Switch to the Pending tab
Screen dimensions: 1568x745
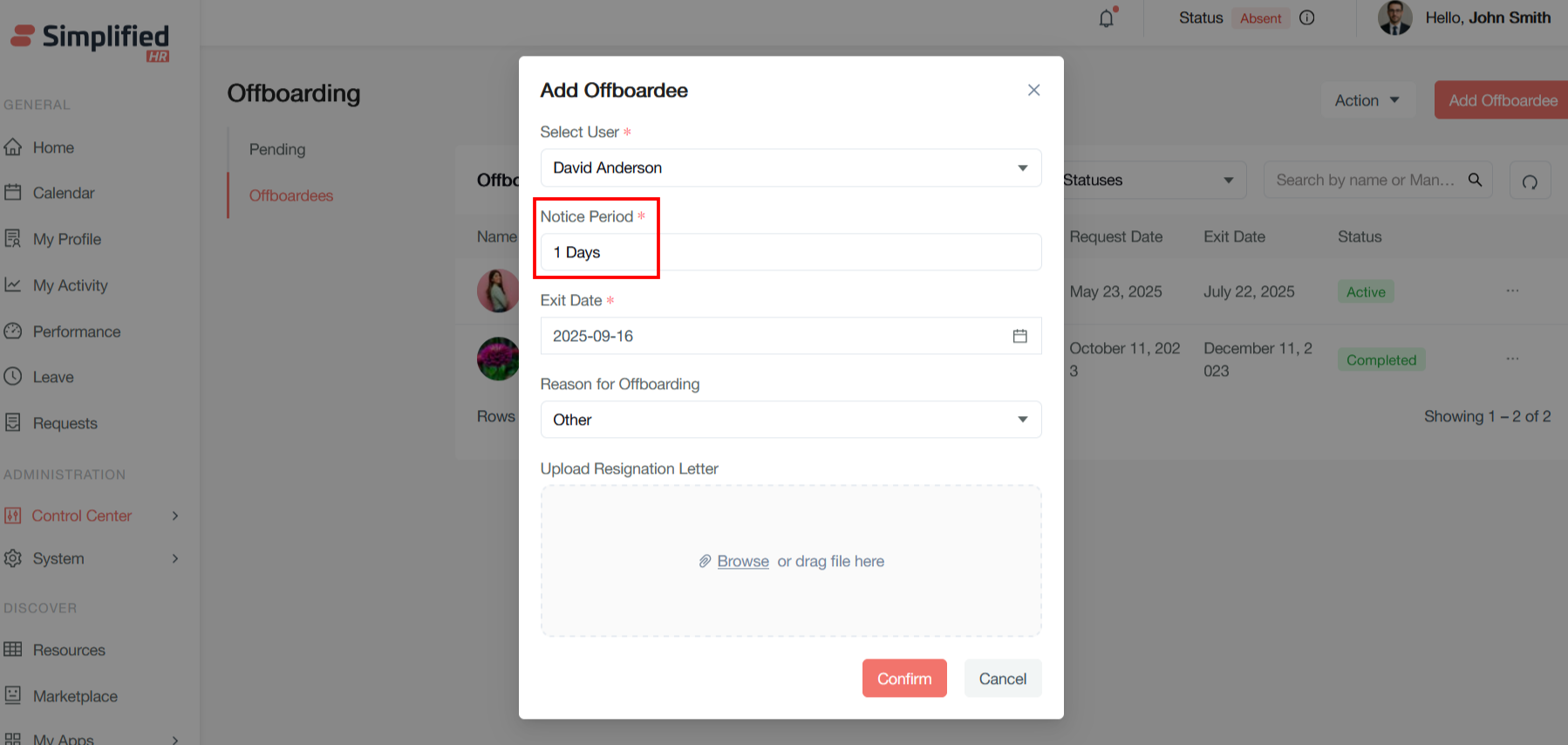277,149
